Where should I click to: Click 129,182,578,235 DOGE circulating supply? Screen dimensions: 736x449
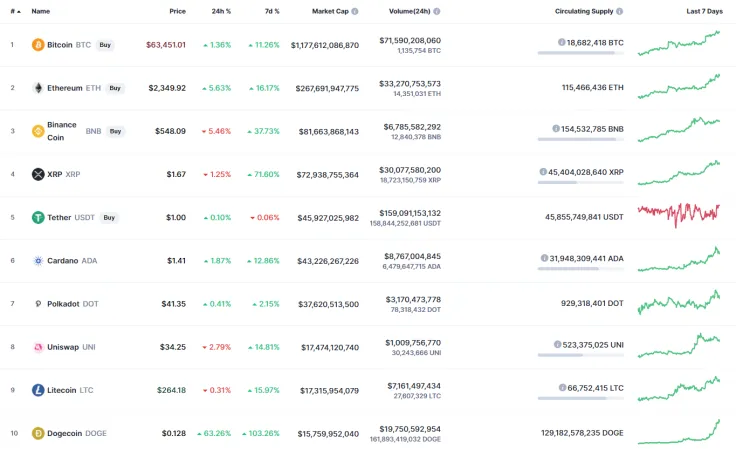click(x=583, y=433)
